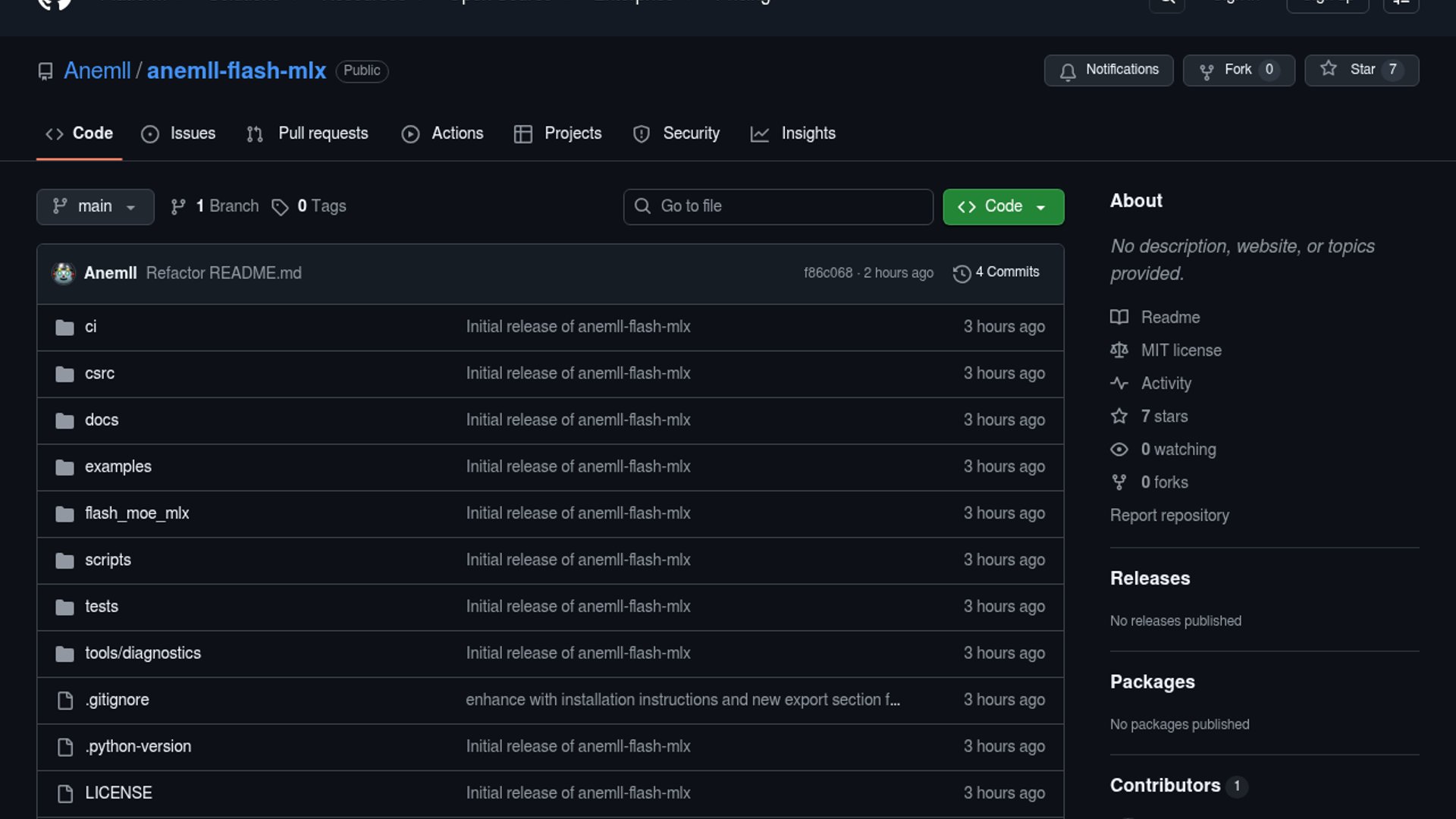Go to the Insights tab
1456x819 pixels.
(792, 134)
